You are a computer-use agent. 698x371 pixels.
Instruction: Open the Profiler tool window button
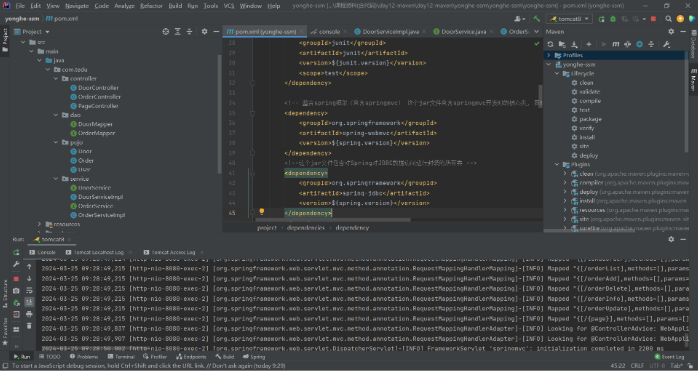pos(155,357)
